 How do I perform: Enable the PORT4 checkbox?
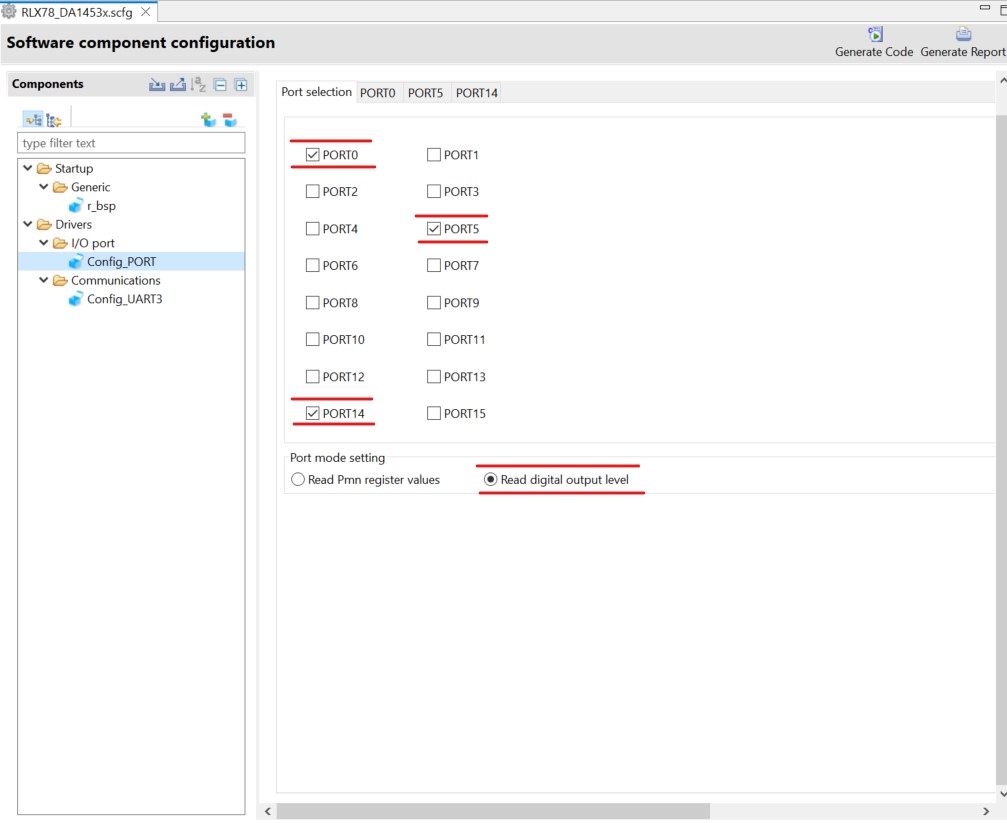point(313,229)
